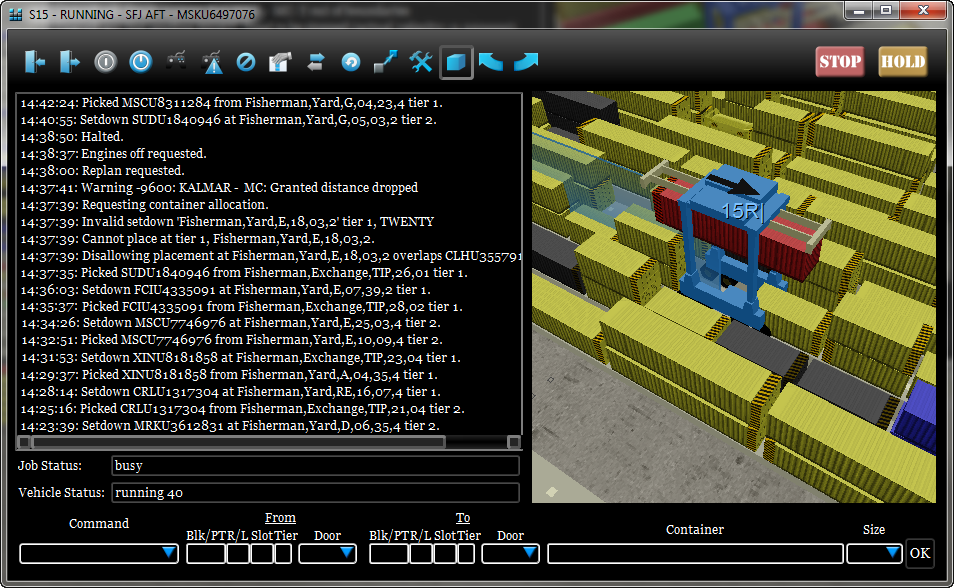Open the Command dropdown
This screenshot has width=954, height=588.
coord(99,553)
